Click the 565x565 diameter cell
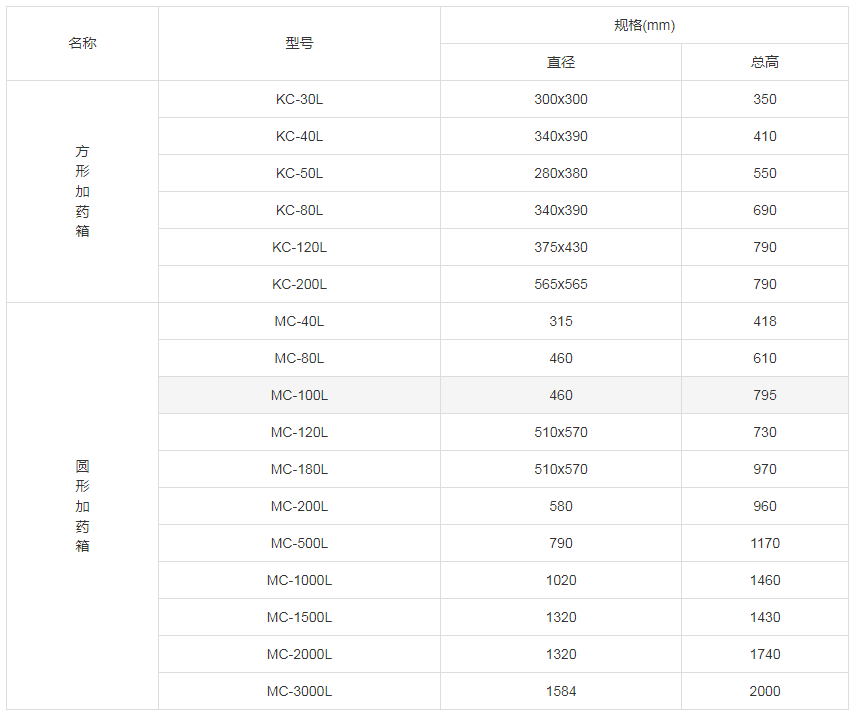This screenshot has height=716, width=861. tap(561, 284)
